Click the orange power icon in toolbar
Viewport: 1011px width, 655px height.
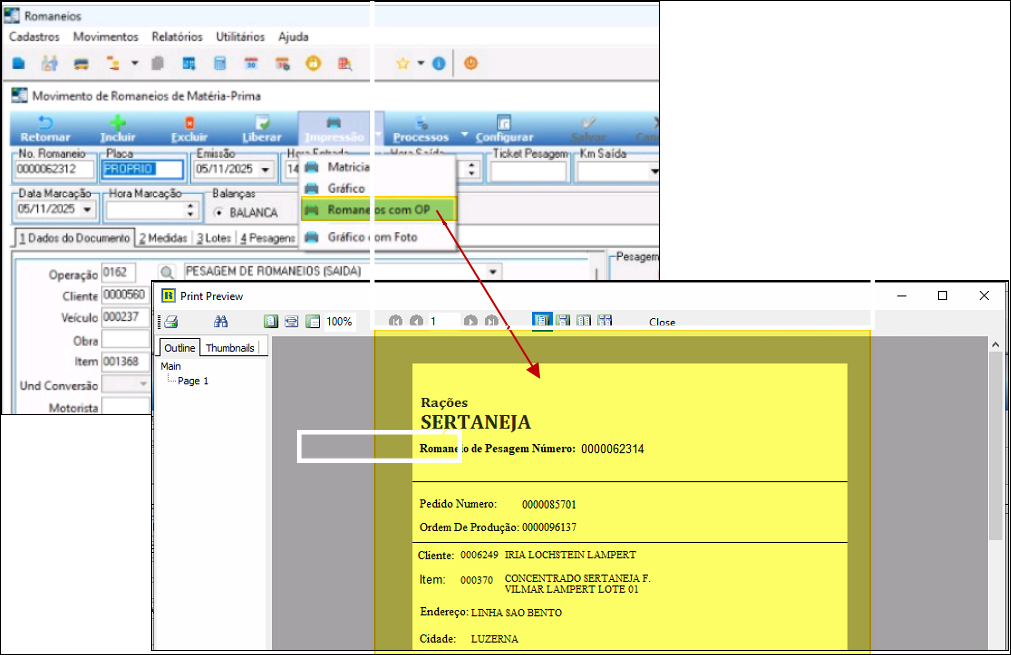pyautogui.click(x=470, y=63)
